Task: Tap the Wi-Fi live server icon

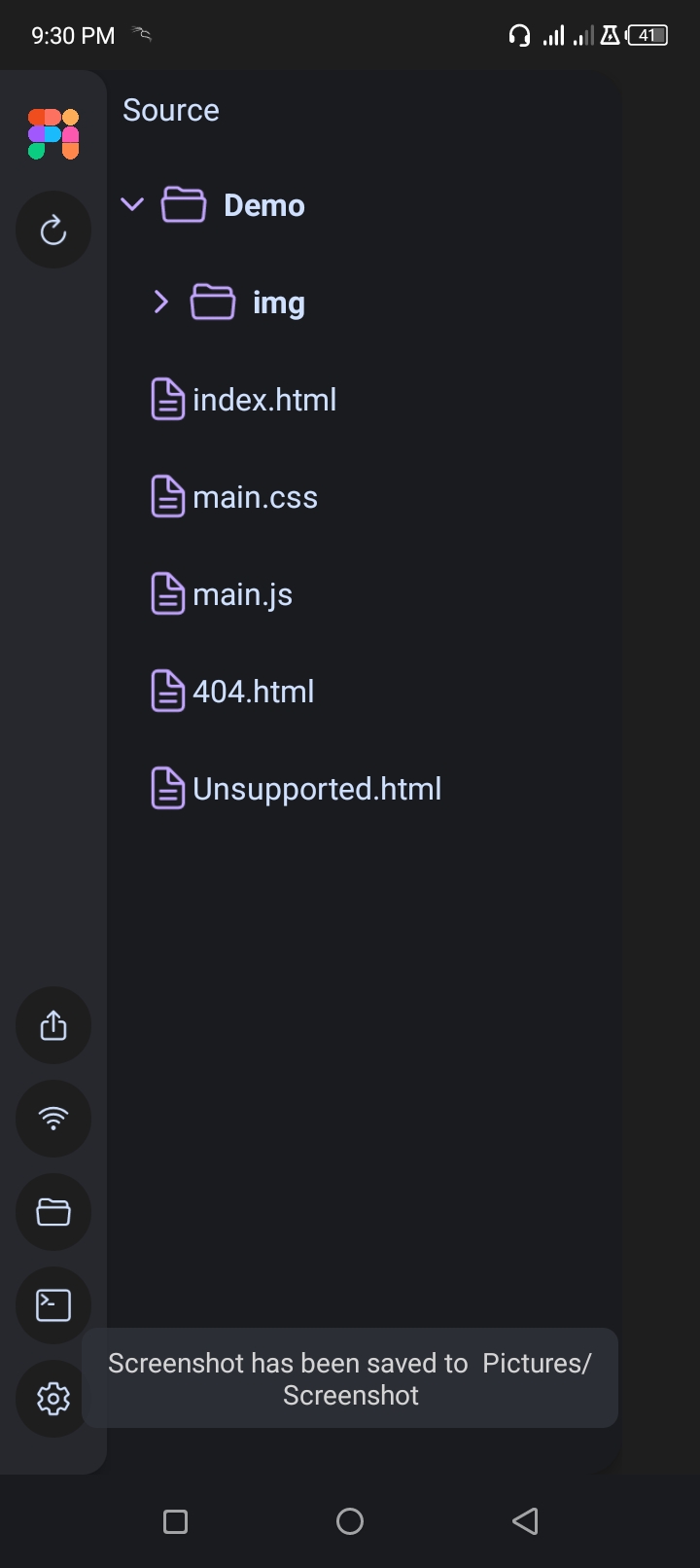Action: pos(52,1119)
